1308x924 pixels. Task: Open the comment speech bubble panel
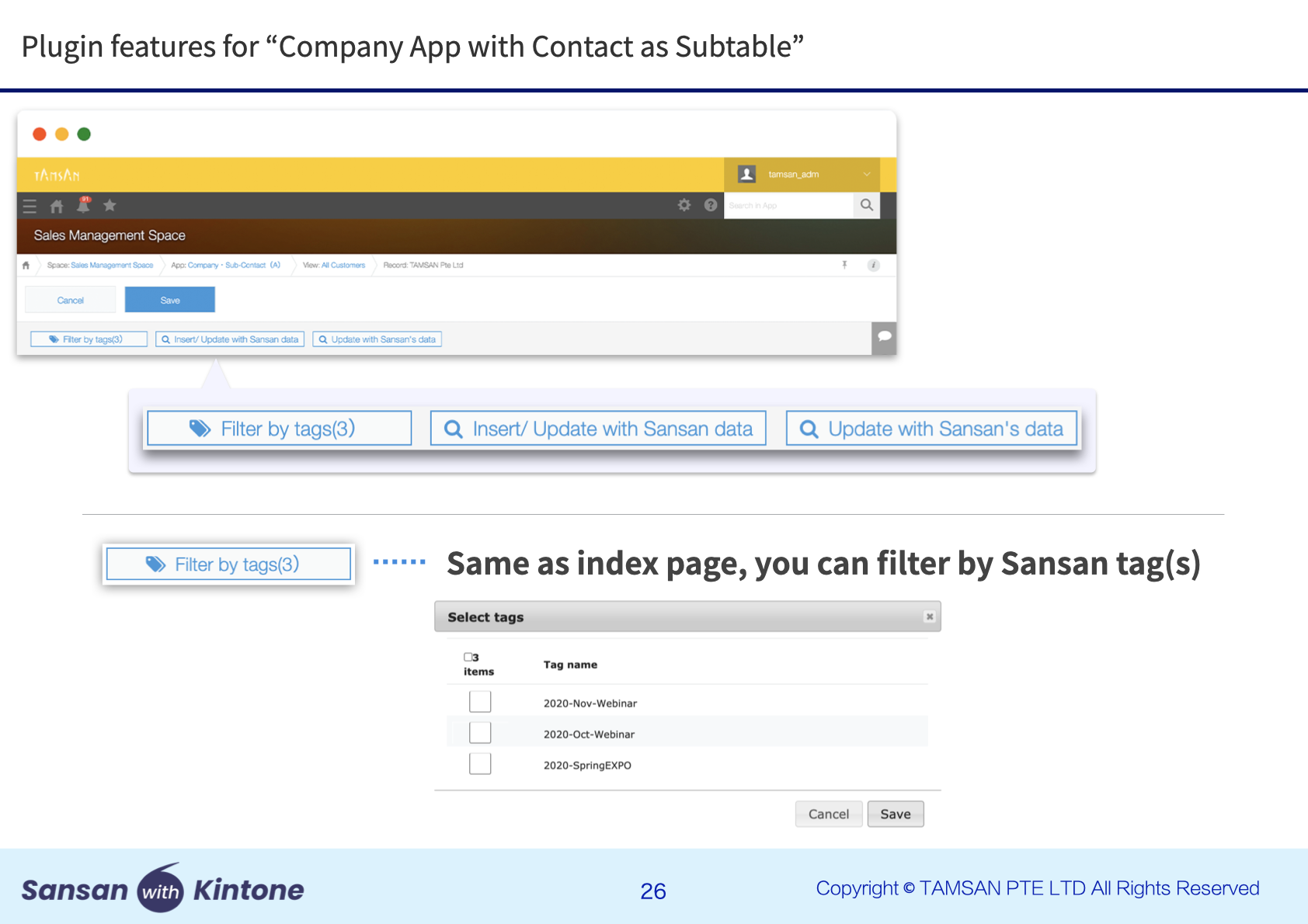(884, 337)
